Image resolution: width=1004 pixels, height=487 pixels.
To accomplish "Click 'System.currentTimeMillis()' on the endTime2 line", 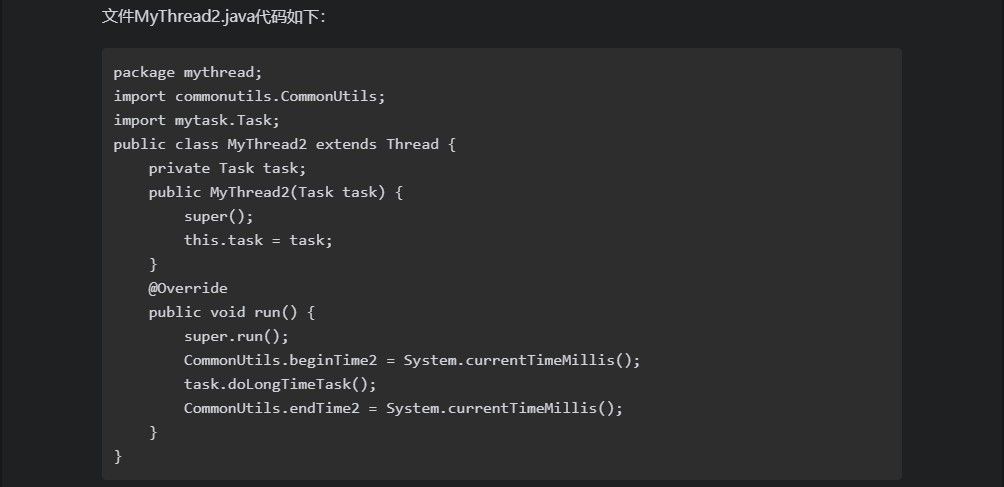I will 500,408.
